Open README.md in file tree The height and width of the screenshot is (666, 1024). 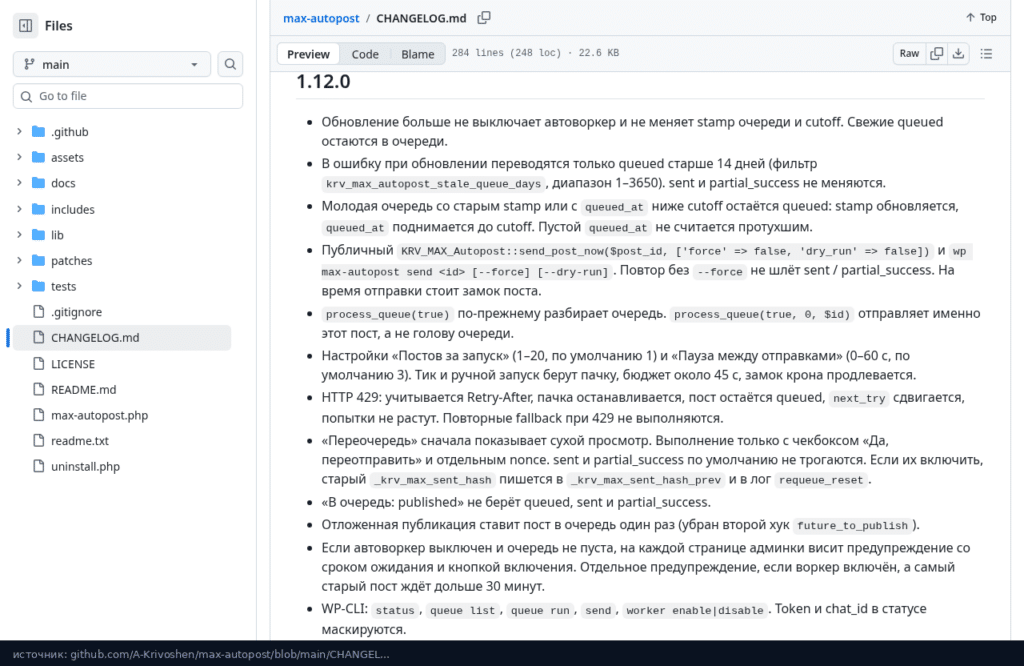coord(84,389)
